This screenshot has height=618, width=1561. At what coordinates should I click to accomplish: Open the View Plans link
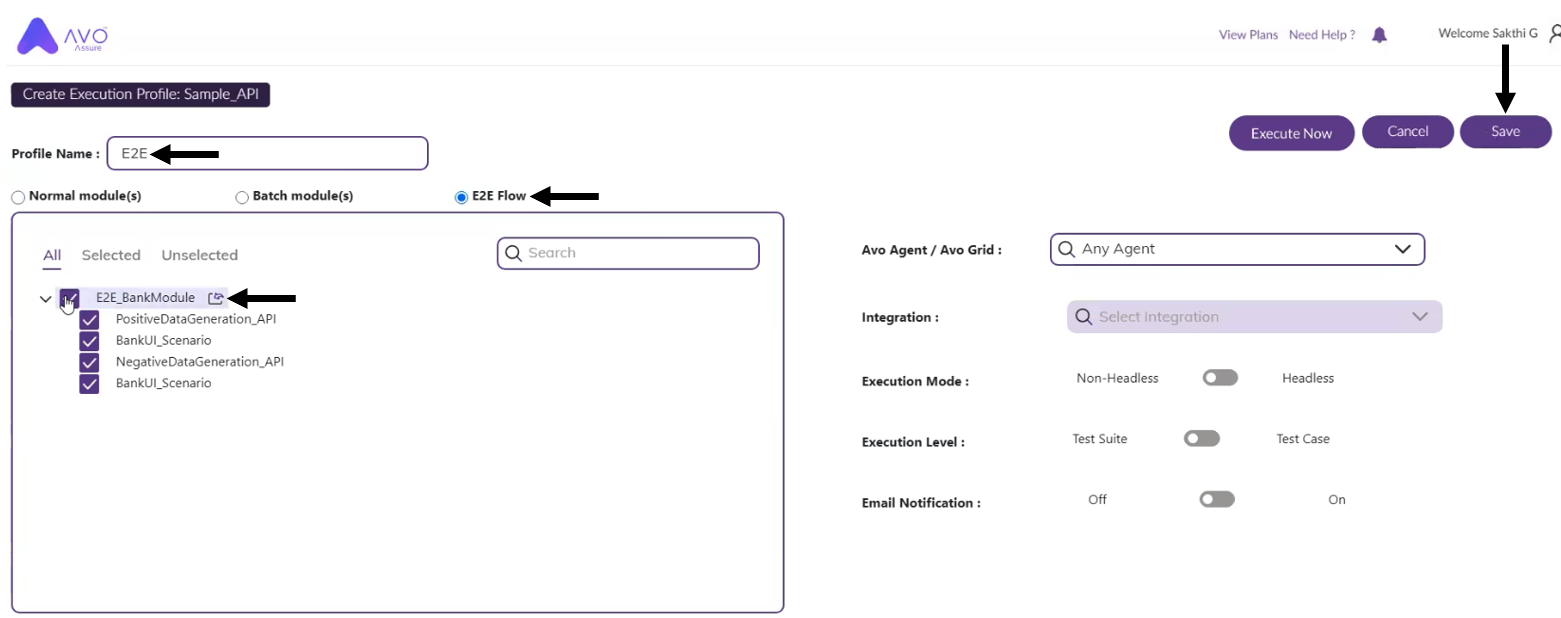(1248, 35)
